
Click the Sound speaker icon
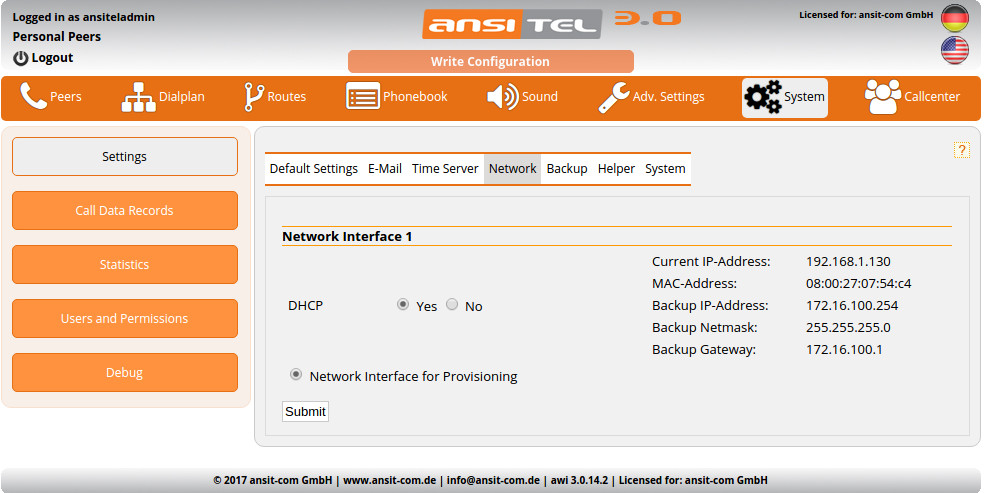502,97
